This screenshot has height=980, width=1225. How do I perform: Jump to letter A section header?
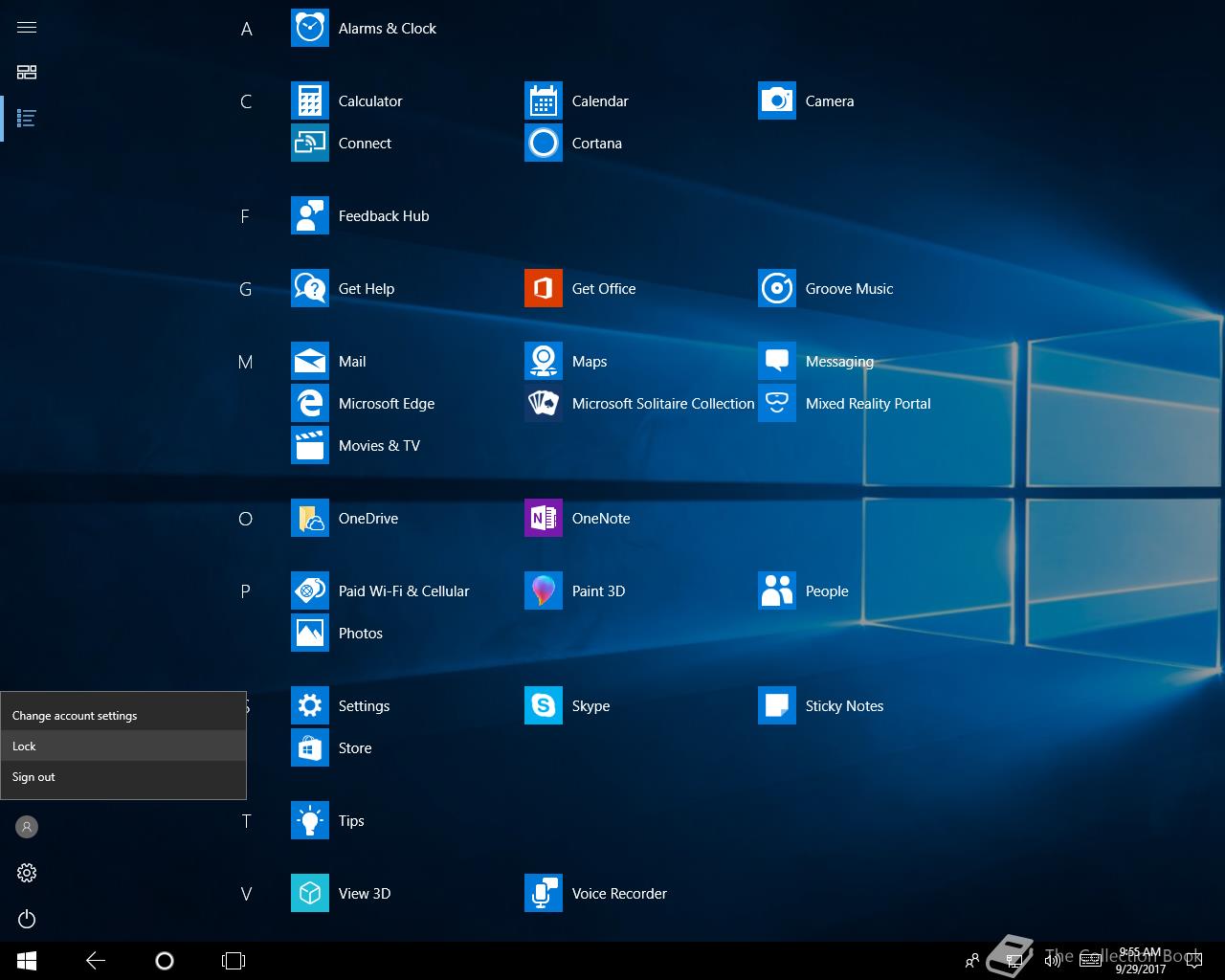[246, 29]
